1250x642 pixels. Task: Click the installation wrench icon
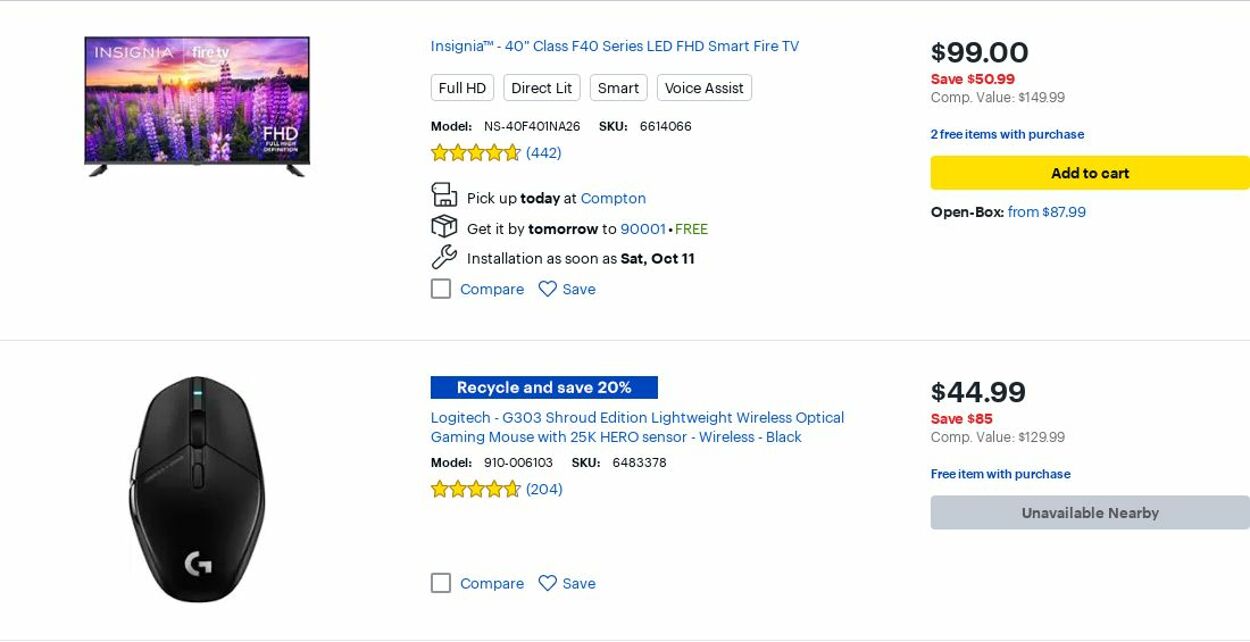point(444,257)
